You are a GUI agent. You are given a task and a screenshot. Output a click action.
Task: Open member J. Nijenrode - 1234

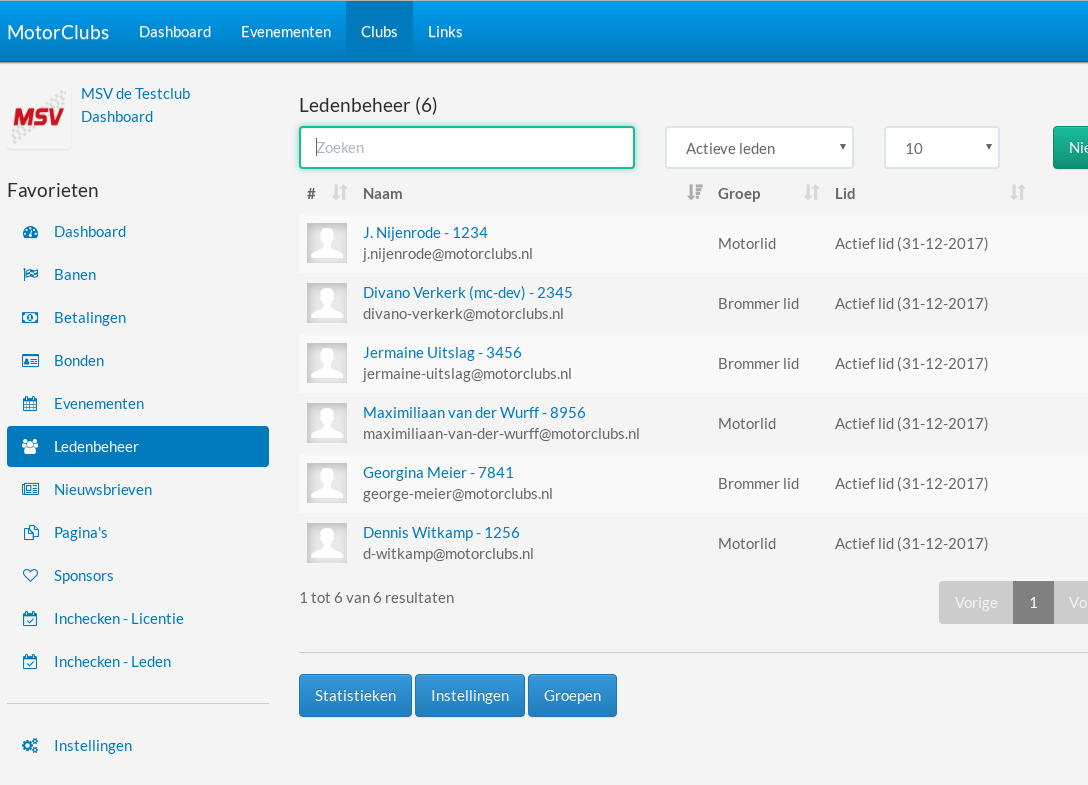425,233
